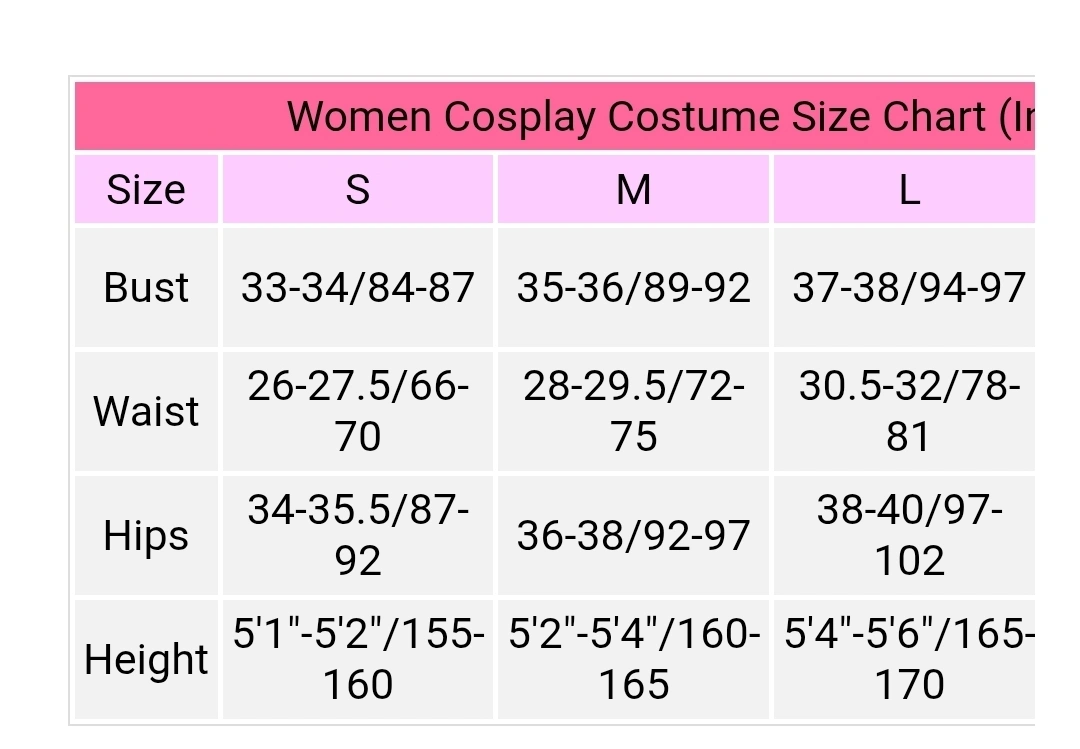Image resolution: width=1080 pixels, height=749 pixels.
Task: Select the S size column header
Action: [357, 189]
